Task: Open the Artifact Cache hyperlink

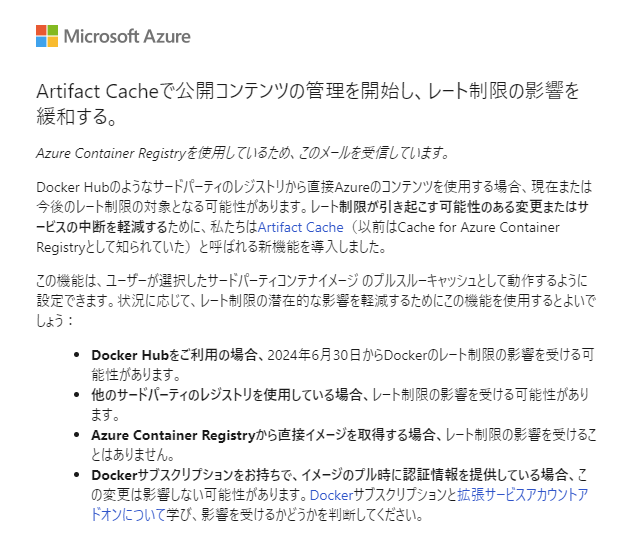Action: tap(300, 227)
